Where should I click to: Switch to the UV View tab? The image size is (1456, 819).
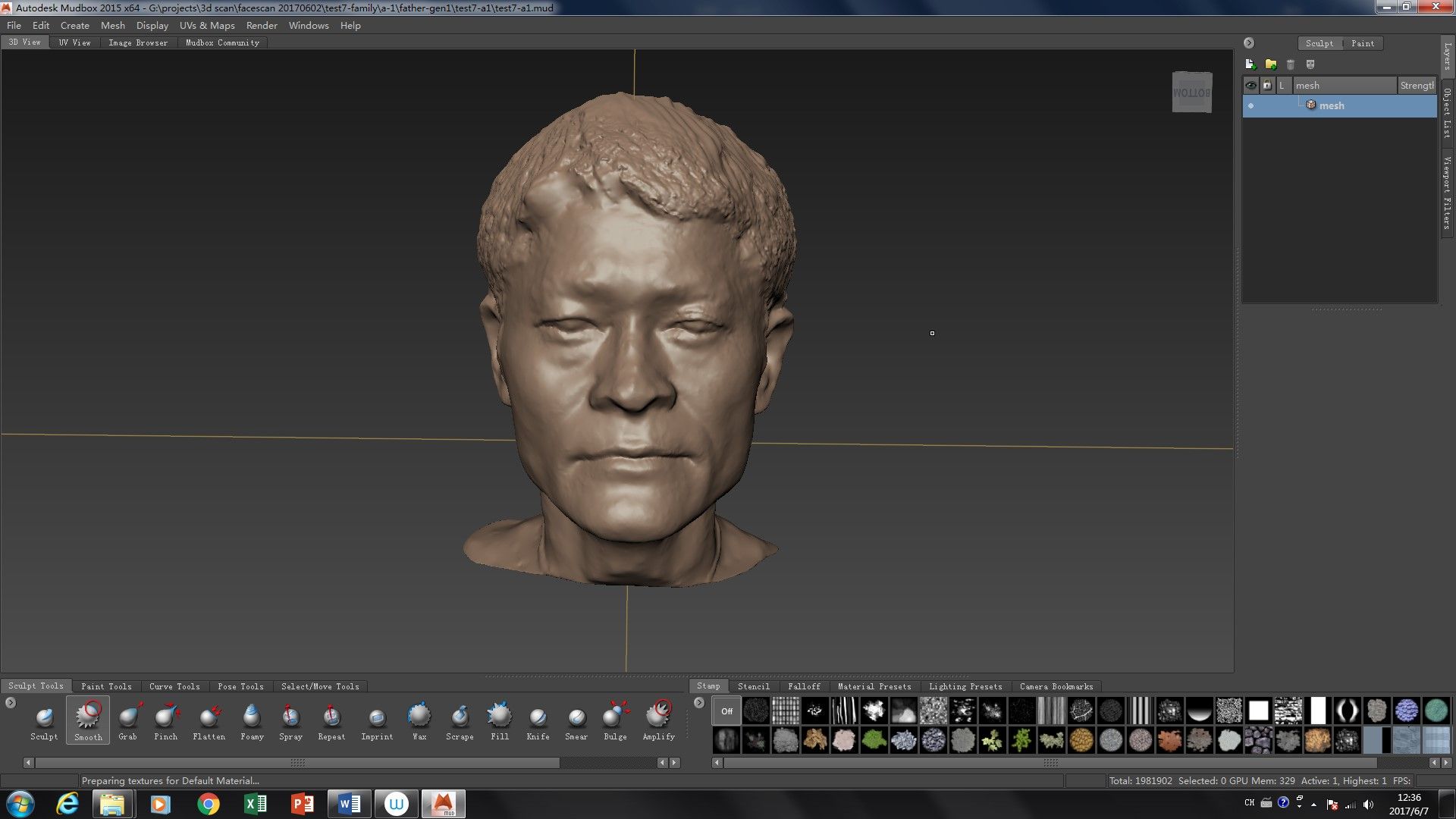coord(74,42)
